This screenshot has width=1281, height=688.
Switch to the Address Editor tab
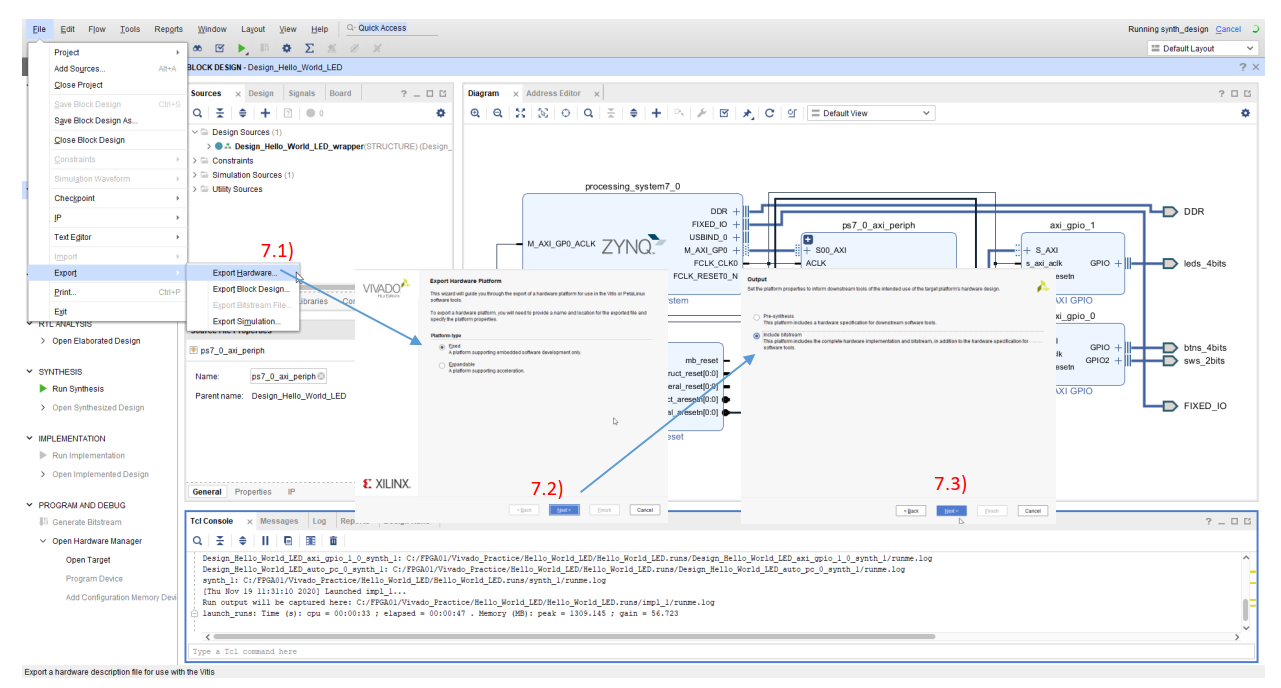(x=553, y=93)
